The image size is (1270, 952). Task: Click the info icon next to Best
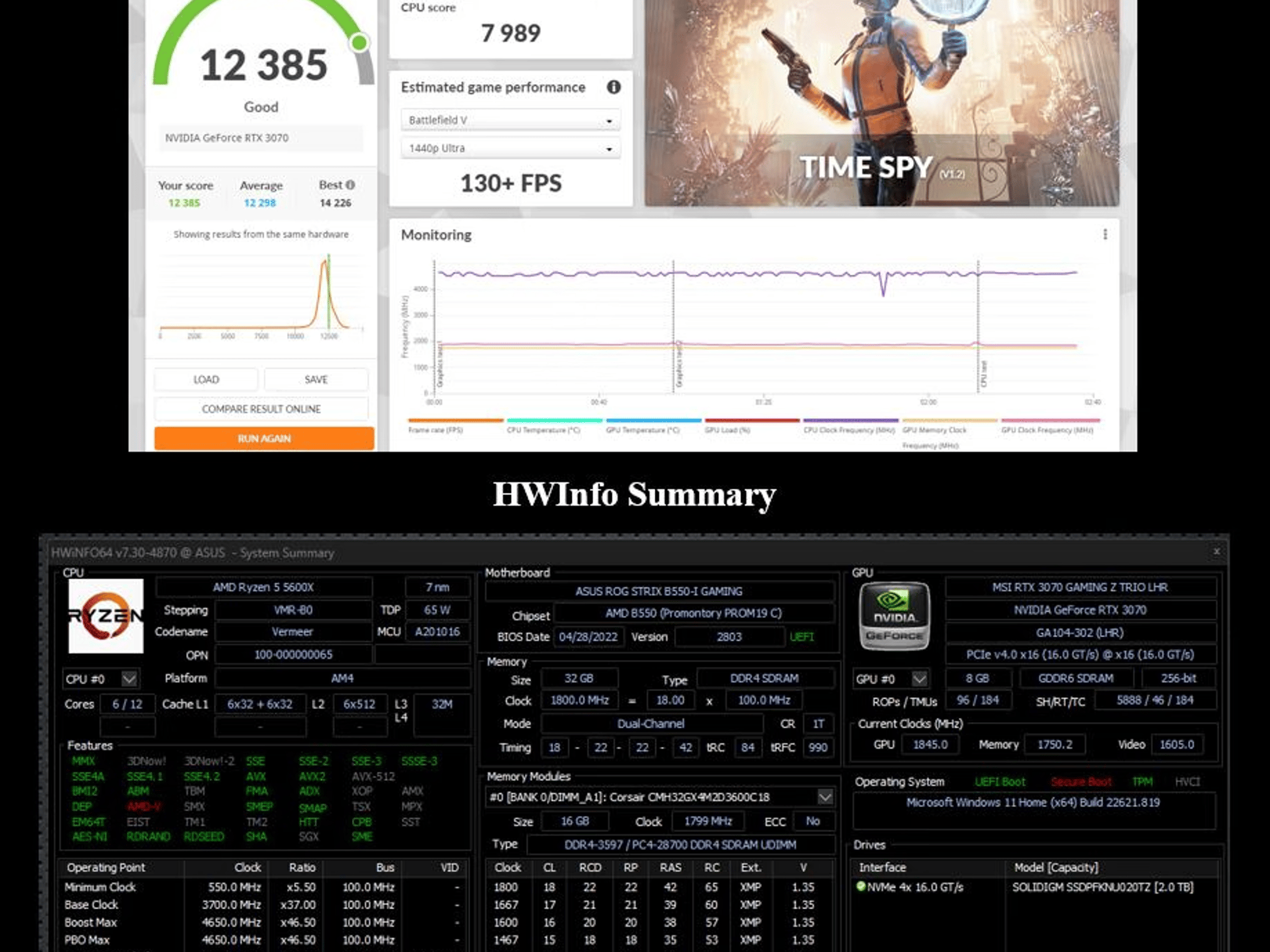[x=350, y=185]
